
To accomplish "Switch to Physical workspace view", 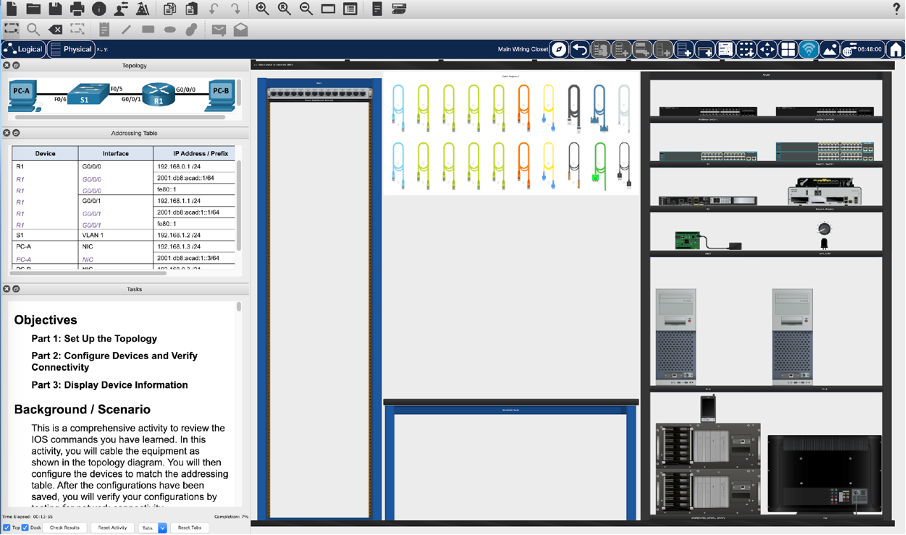I will tap(70, 49).
